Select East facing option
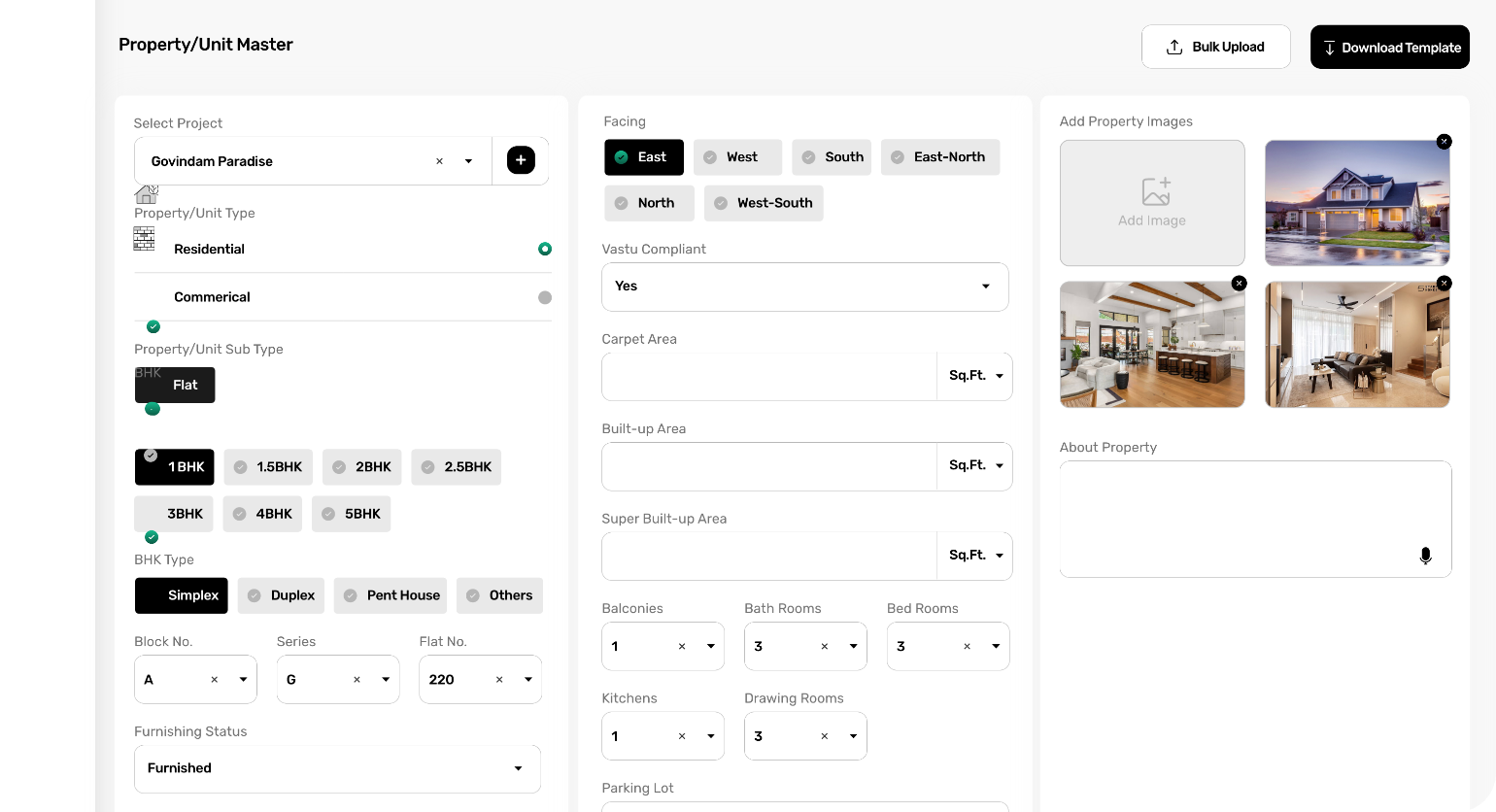 tap(644, 157)
